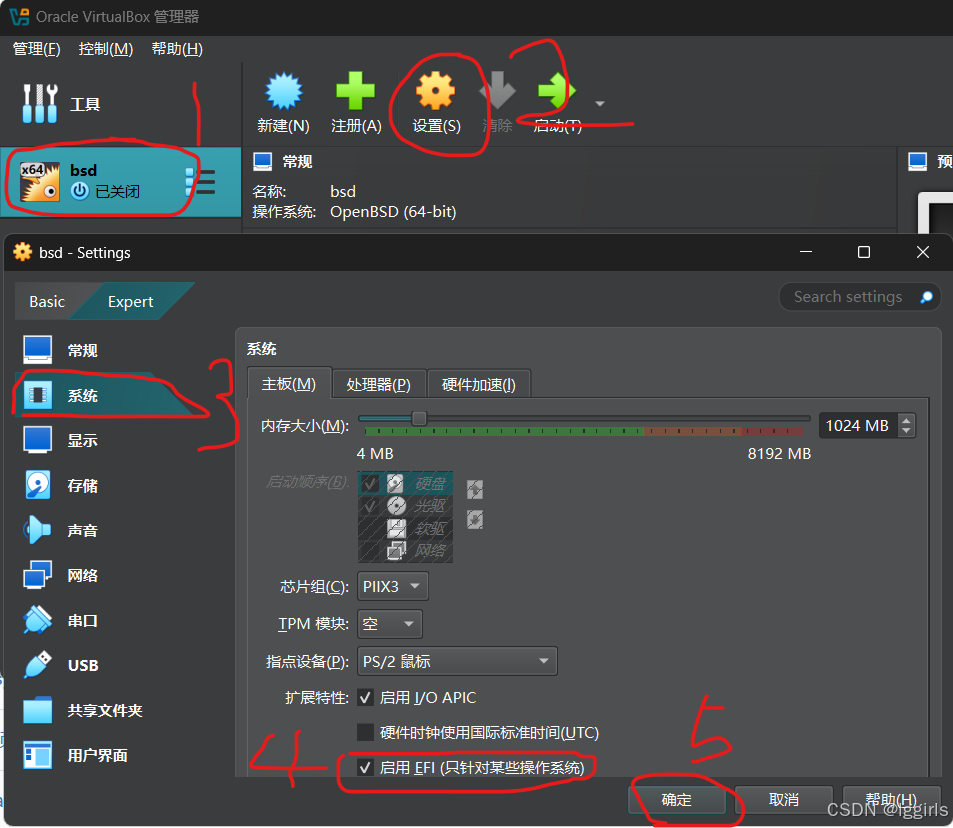Switch to the Motherboard (主板) tab
953x828 pixels.
pyautogui.click(x=289, y=384)
